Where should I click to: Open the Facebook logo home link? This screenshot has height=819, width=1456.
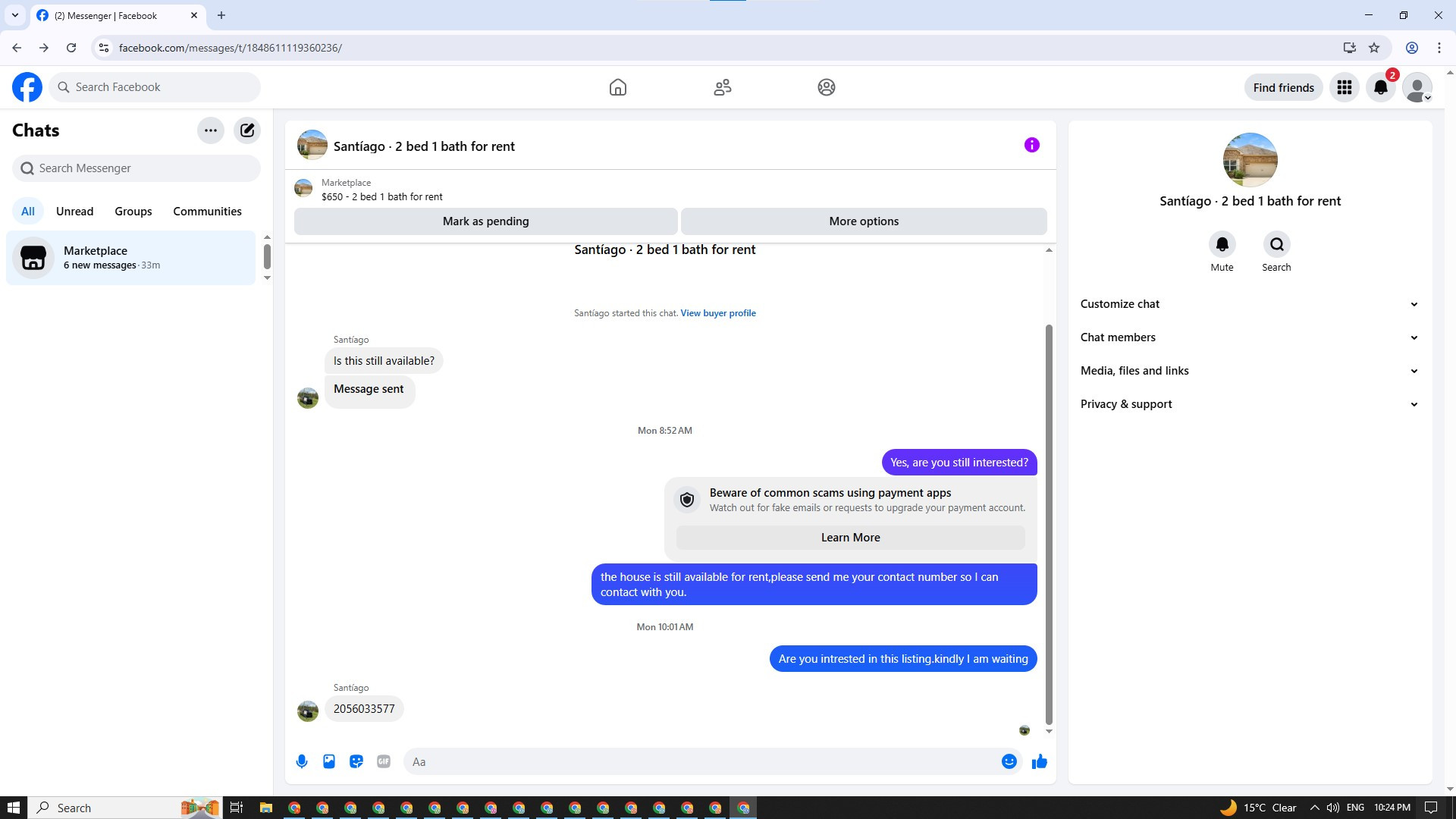point(27,87)
